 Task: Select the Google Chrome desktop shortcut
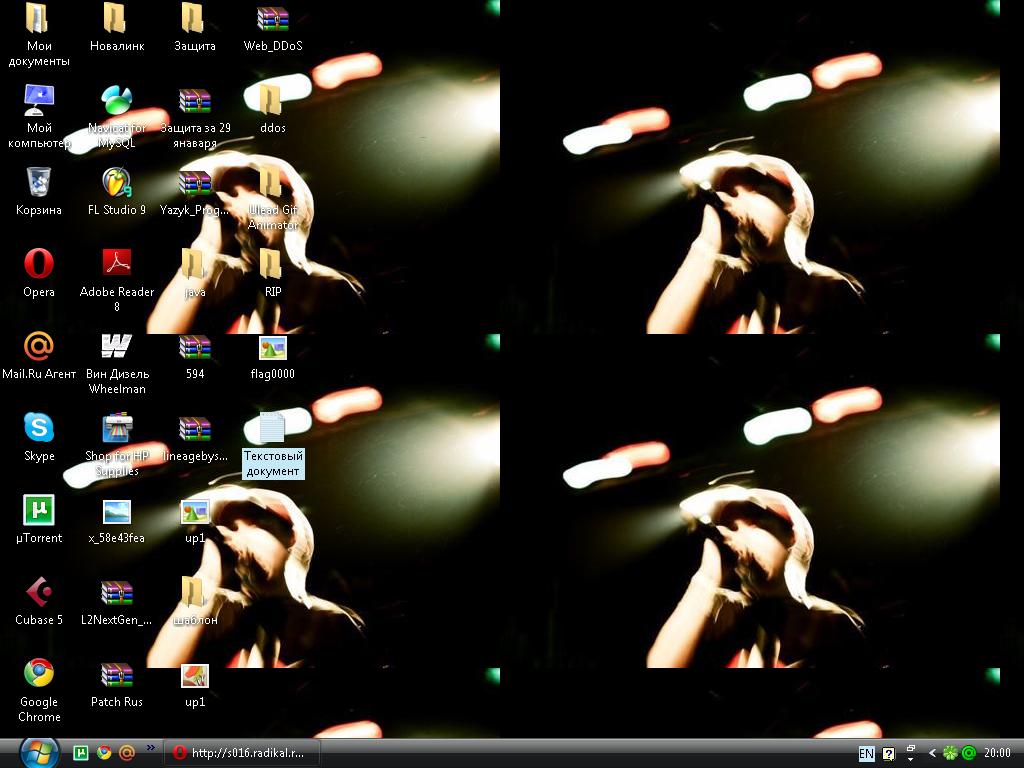coord(39,674)
